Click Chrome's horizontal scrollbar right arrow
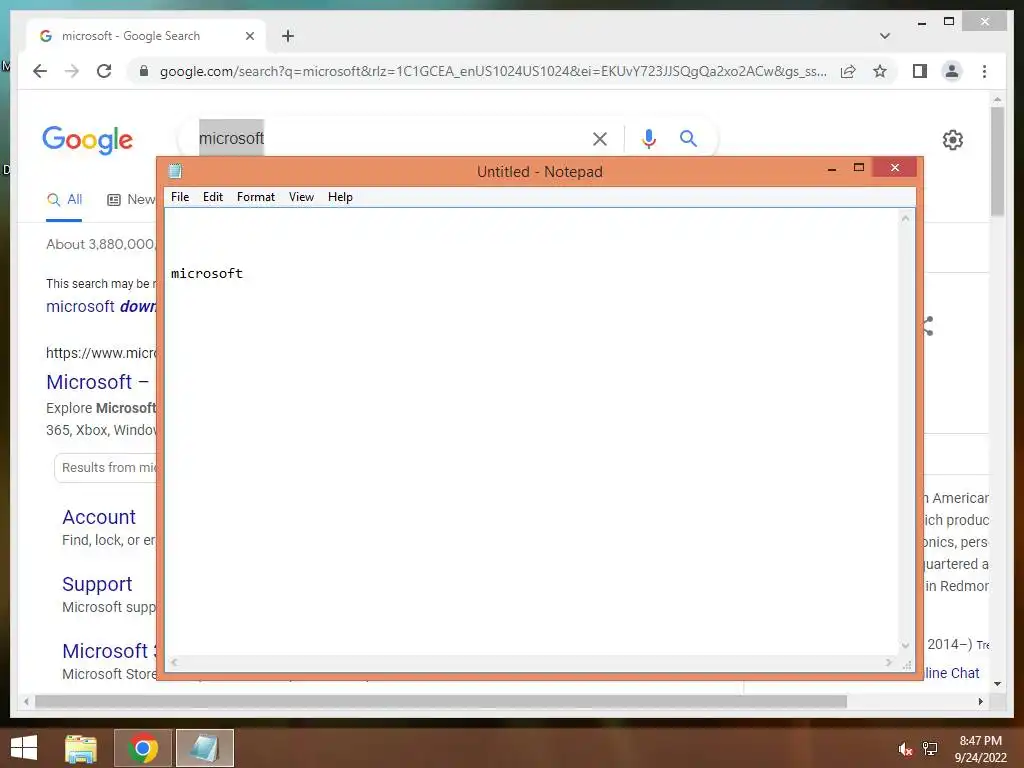 pos(980,701)
